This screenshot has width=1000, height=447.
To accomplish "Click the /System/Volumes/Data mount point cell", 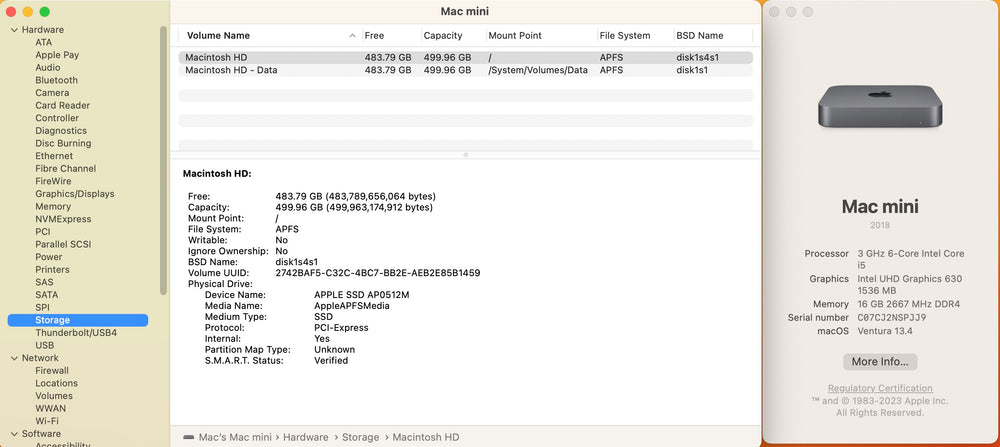I will point(538,70).
